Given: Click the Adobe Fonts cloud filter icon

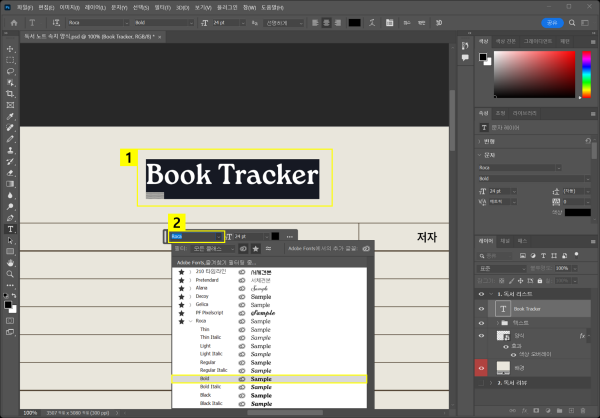Looking at the screenshot, I should tap(243, 248).
